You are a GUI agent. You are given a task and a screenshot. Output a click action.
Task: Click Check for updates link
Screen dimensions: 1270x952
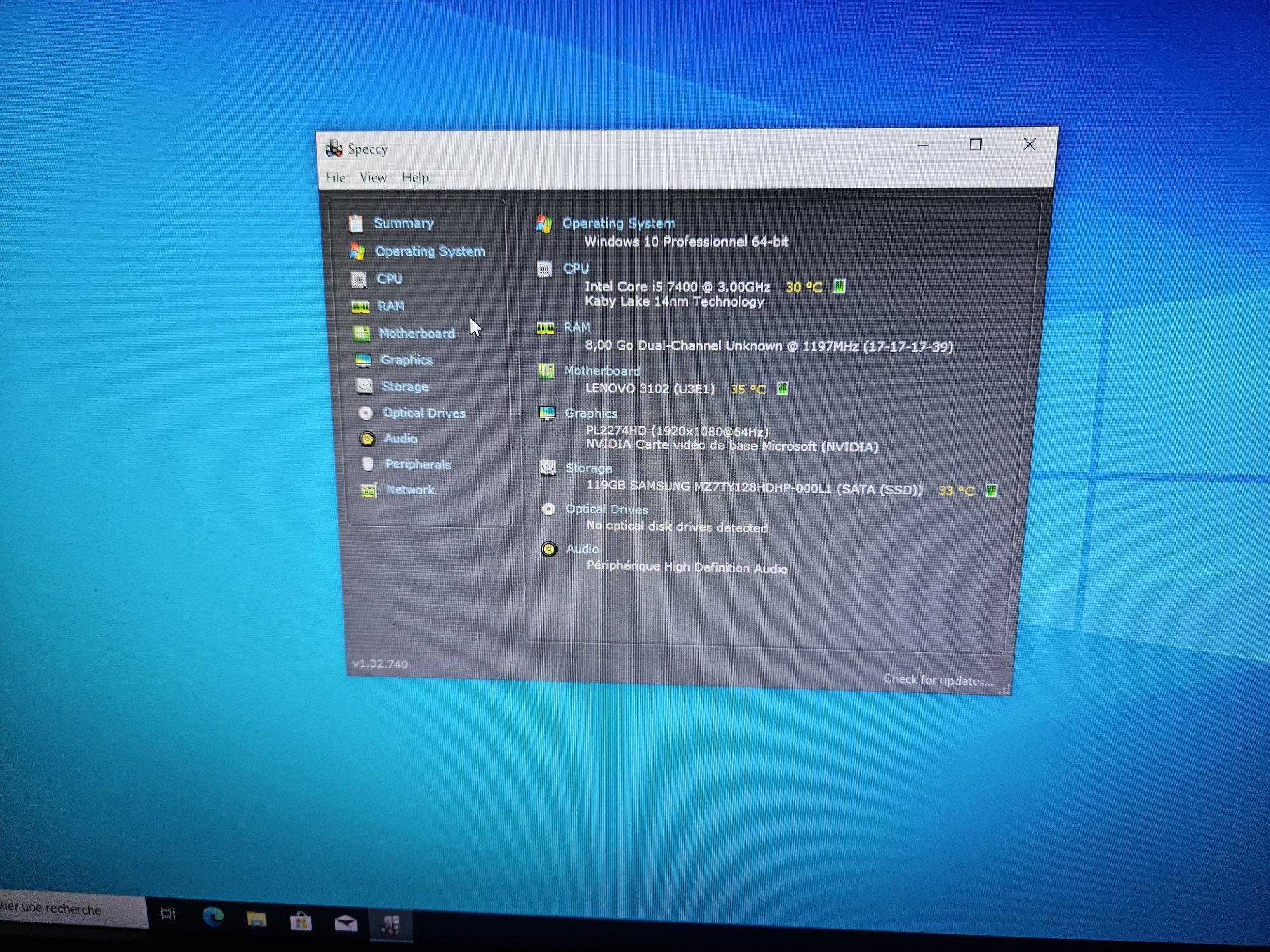938,680
